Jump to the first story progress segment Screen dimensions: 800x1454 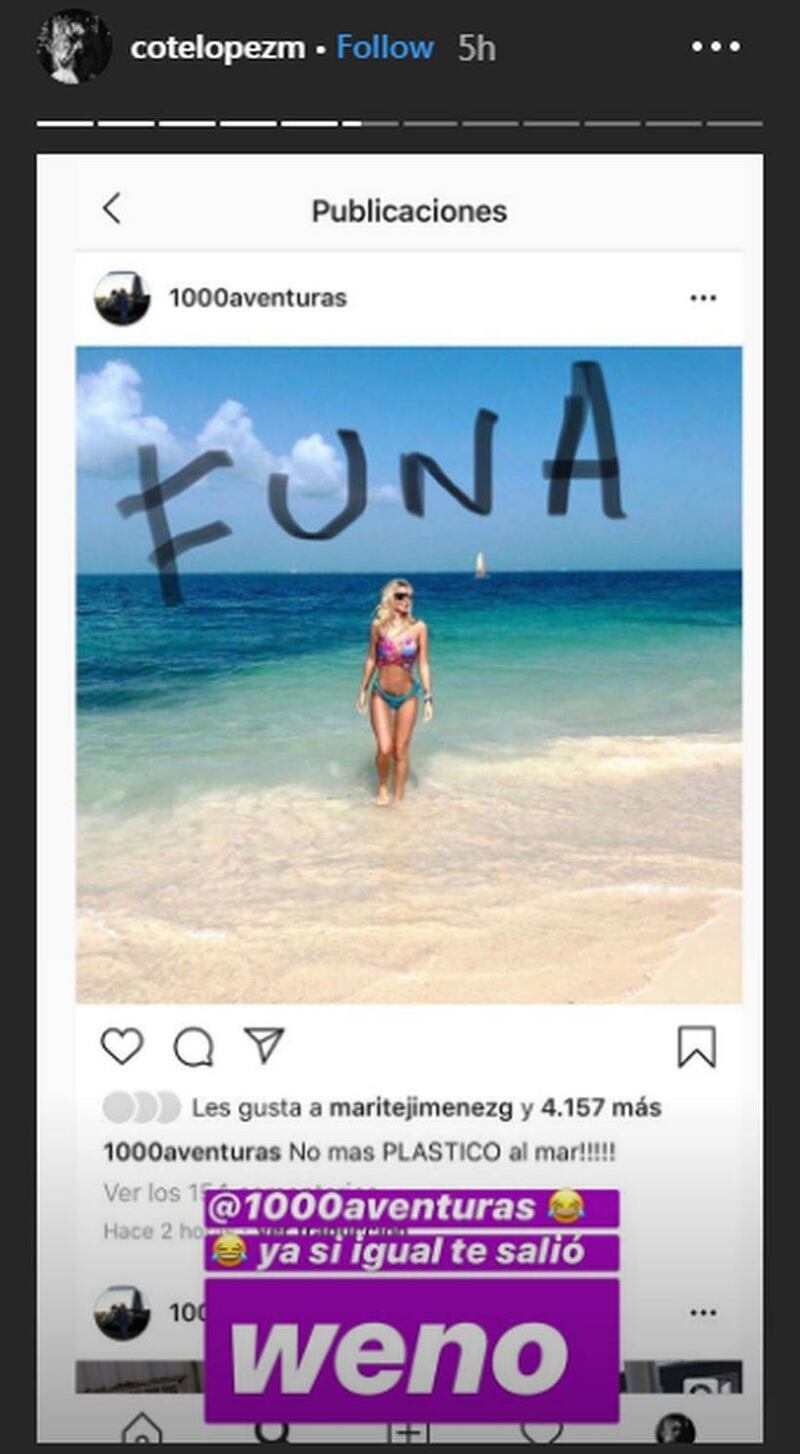[x=65, y=123]
